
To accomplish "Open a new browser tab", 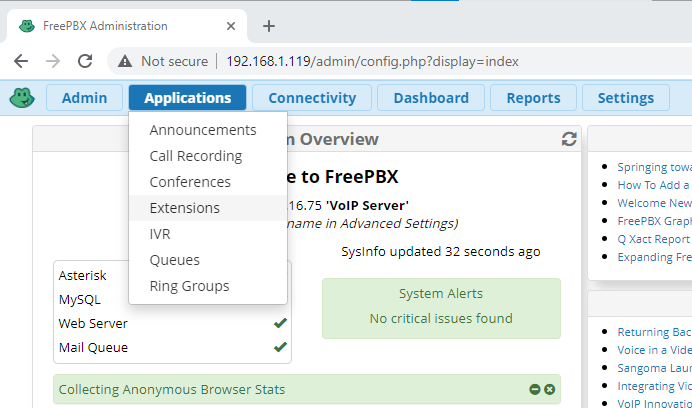I will tap(269, 26).
